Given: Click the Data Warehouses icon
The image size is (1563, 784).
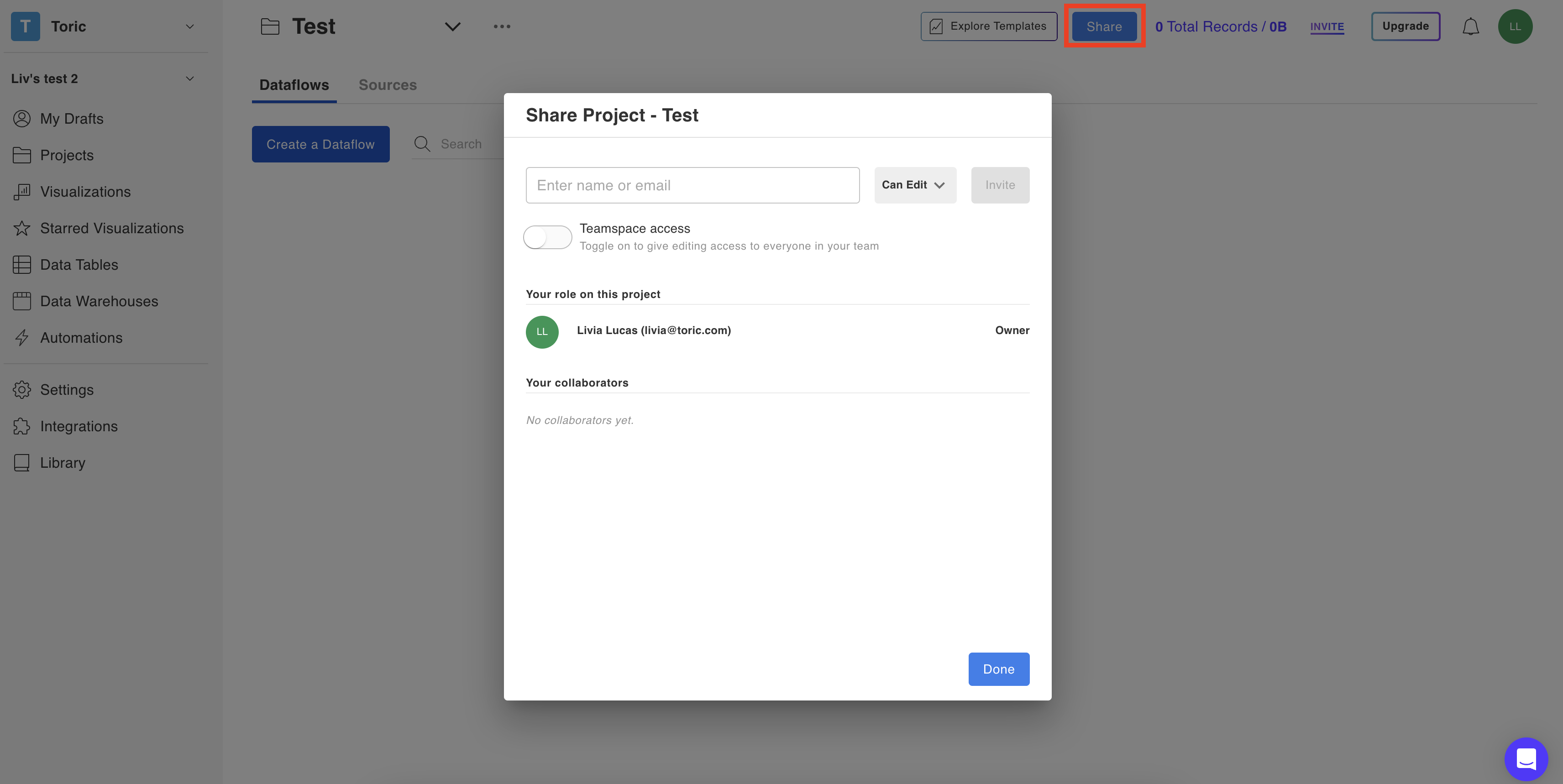Looking at the screenshot, I should [x=22, y=301].
